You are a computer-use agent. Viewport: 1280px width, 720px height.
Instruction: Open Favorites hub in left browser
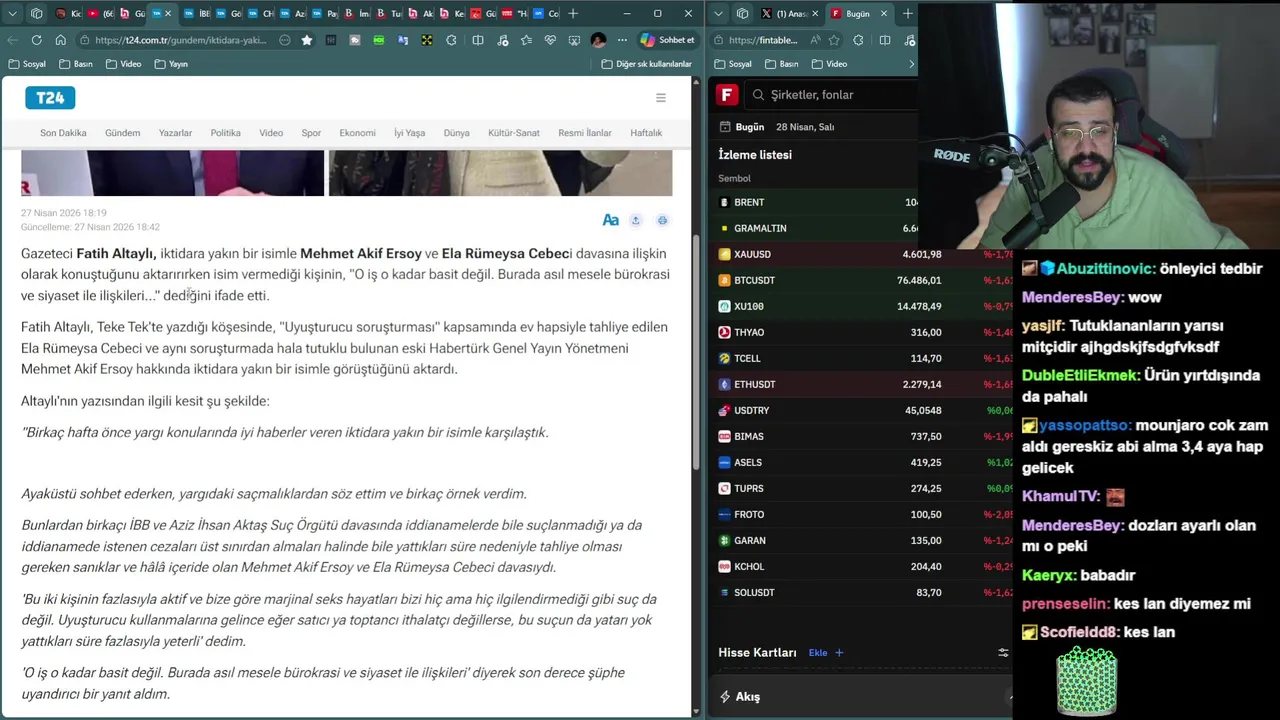tap(526, 40)
